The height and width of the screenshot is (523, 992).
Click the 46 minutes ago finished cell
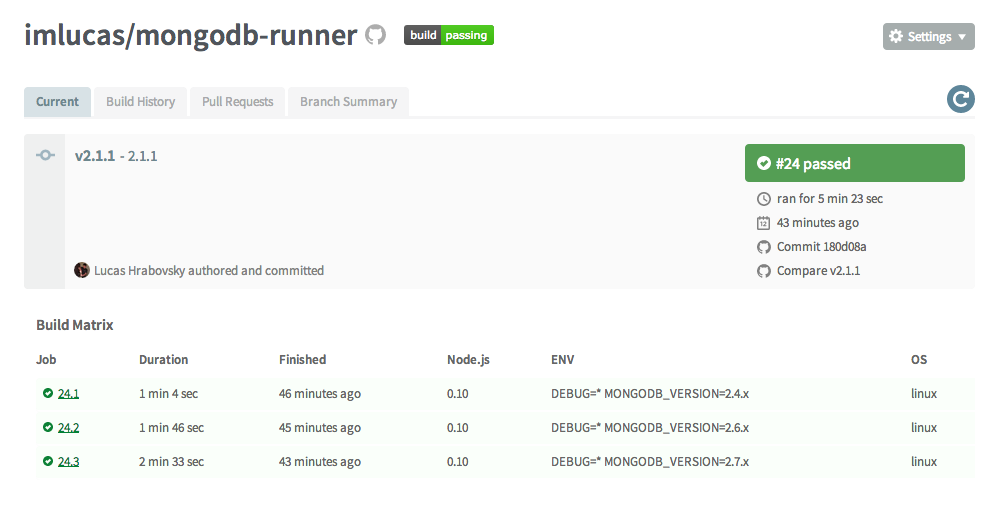pyautogui.click(x=319, y=393)
